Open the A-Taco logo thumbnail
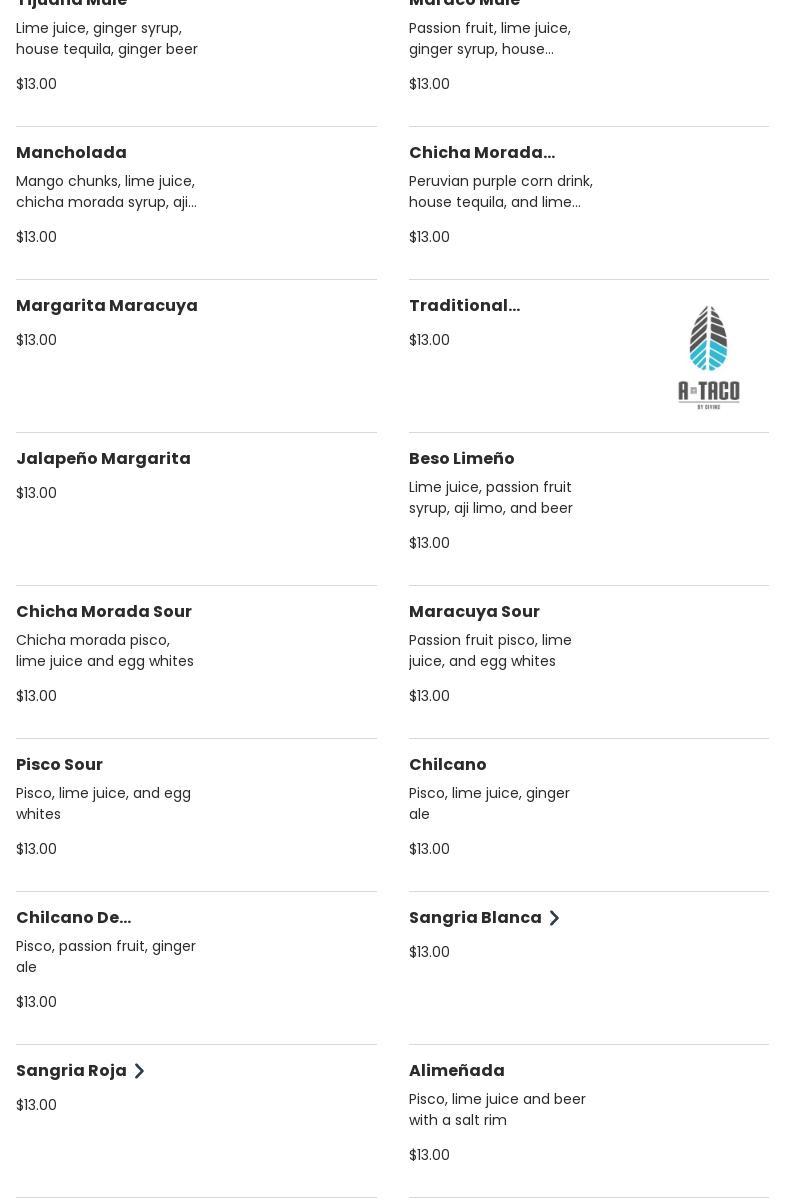 click(708, 357)
